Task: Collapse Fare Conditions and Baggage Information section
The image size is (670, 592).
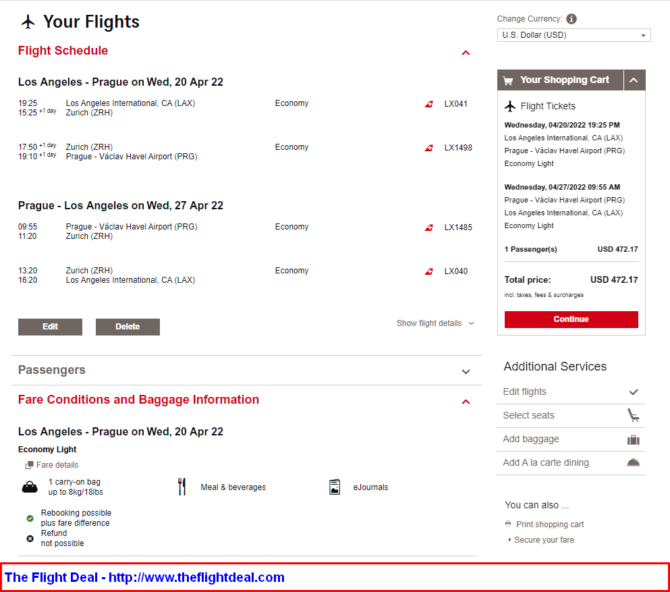Action: [x=466, y=401]
